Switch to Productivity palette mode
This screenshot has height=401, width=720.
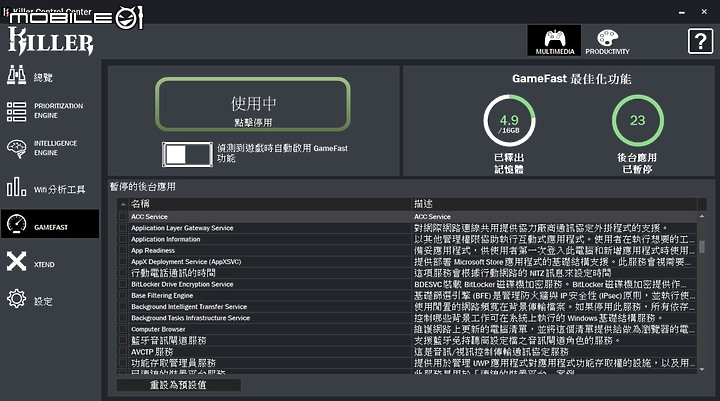[607, 41]
